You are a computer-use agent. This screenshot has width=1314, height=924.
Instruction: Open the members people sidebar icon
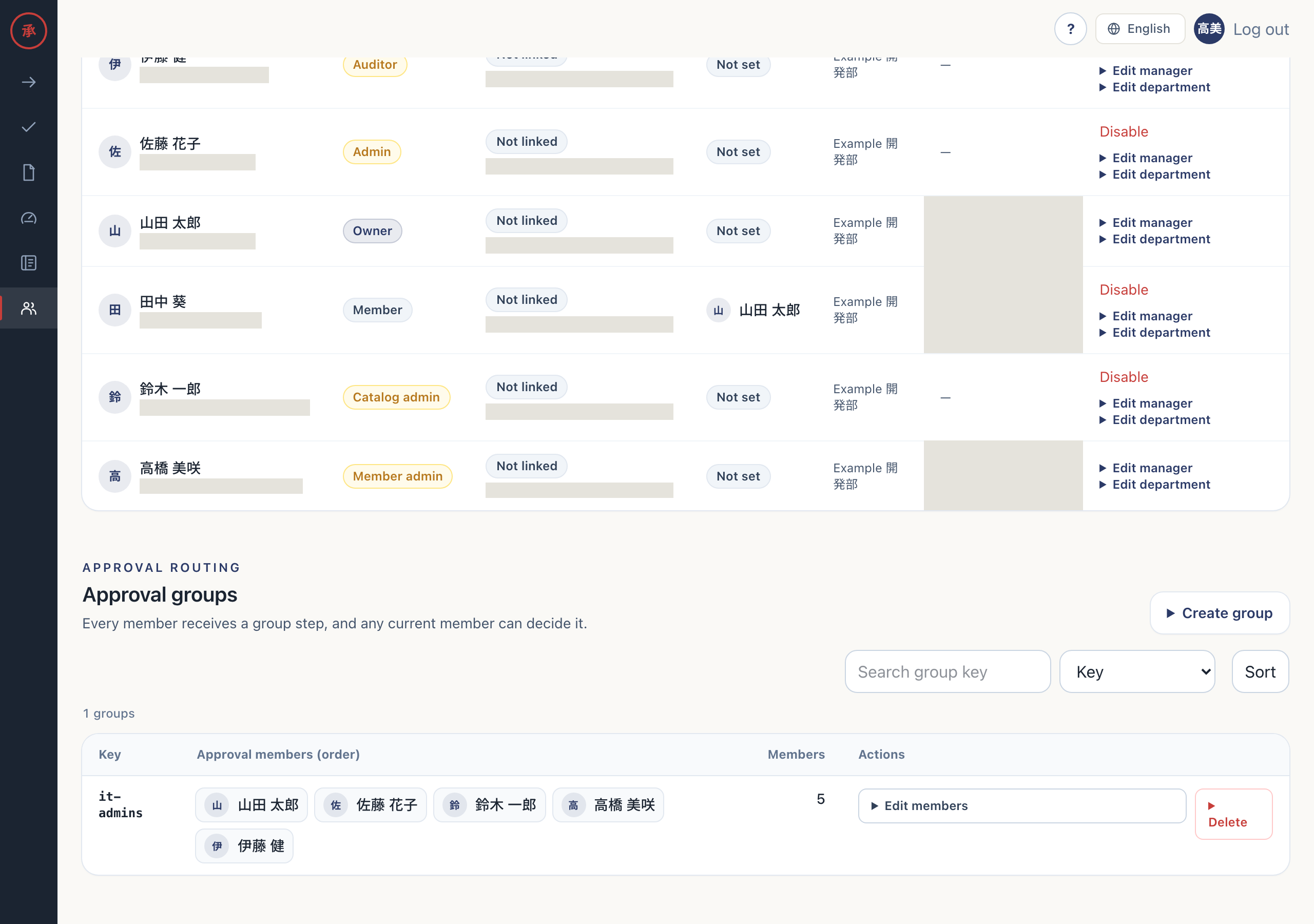29,308
